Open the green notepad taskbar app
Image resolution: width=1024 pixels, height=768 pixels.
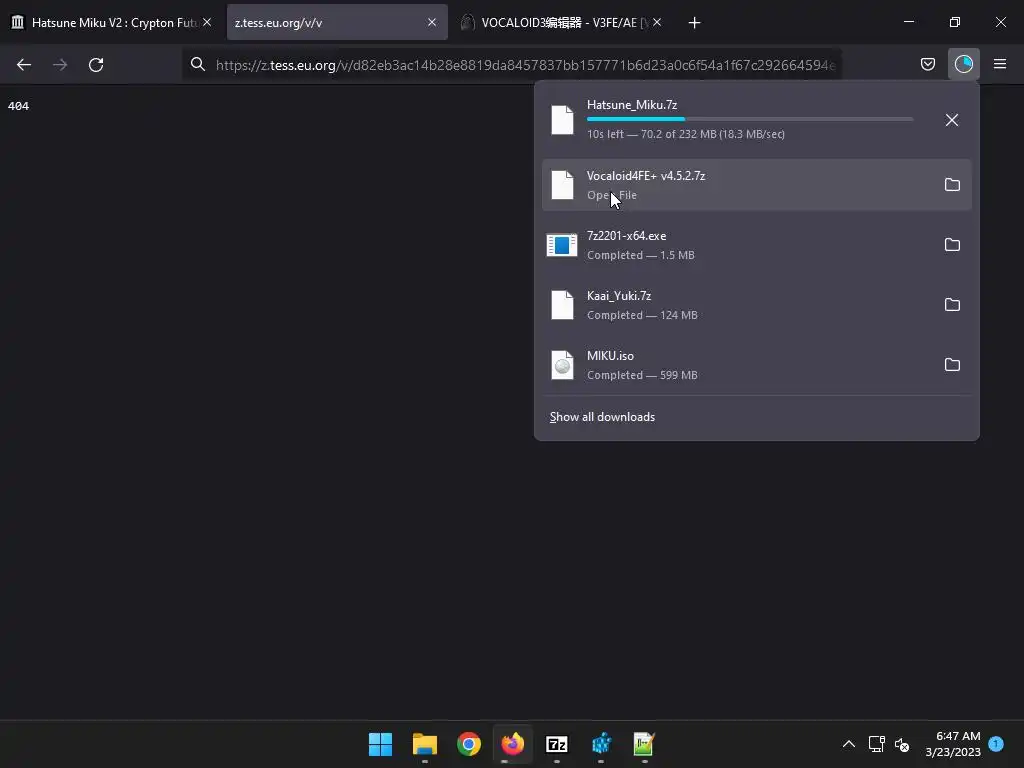pos(645,744)
